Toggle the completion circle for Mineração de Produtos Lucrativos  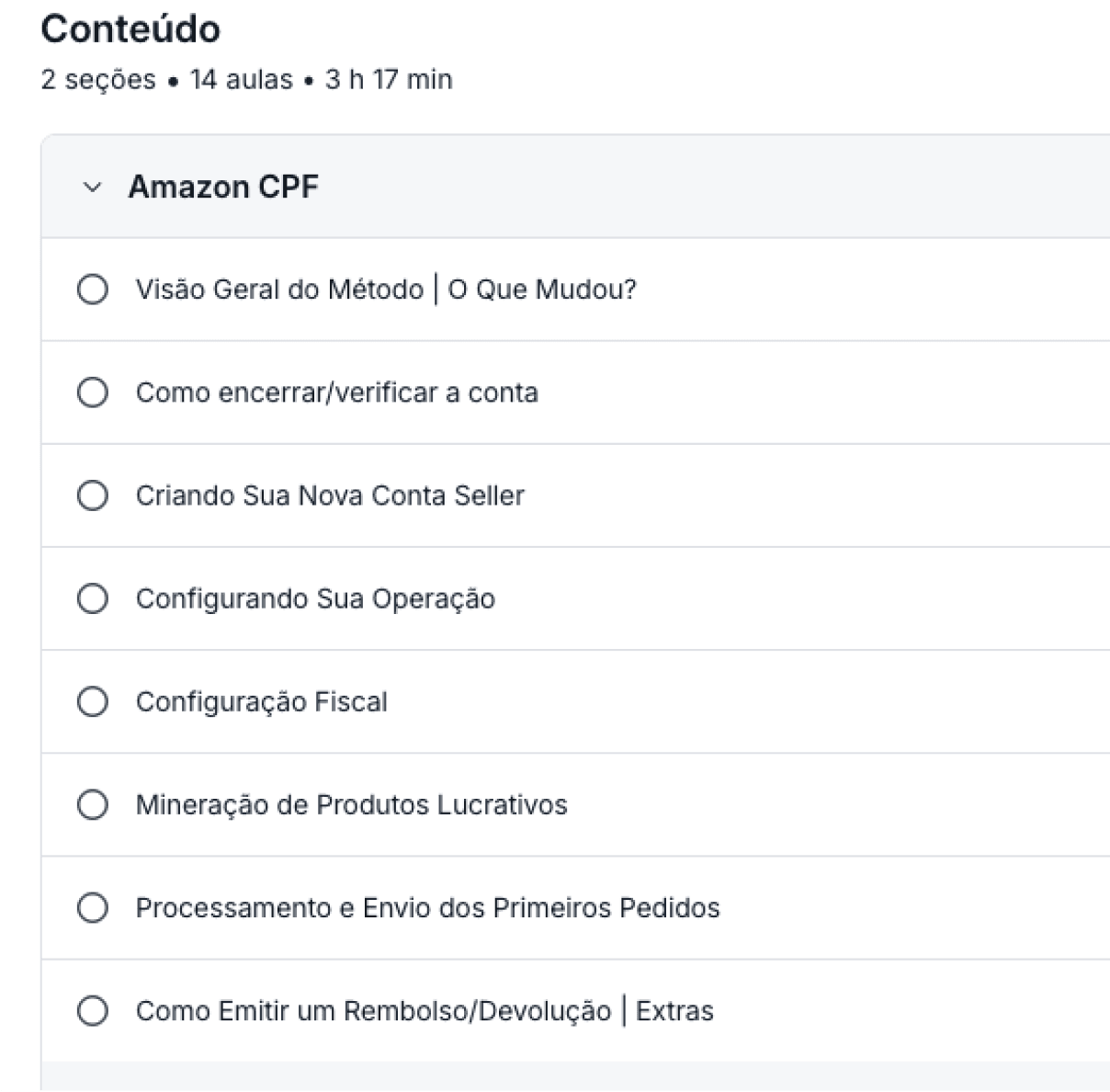[x=92, y=804]
